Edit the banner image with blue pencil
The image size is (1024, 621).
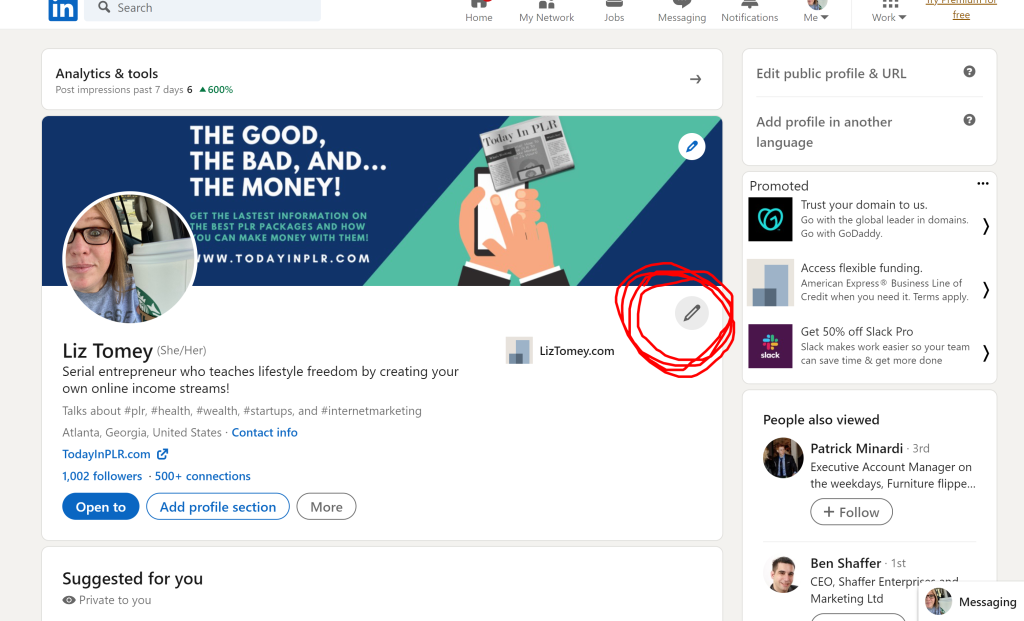click(x=692, y=146)
